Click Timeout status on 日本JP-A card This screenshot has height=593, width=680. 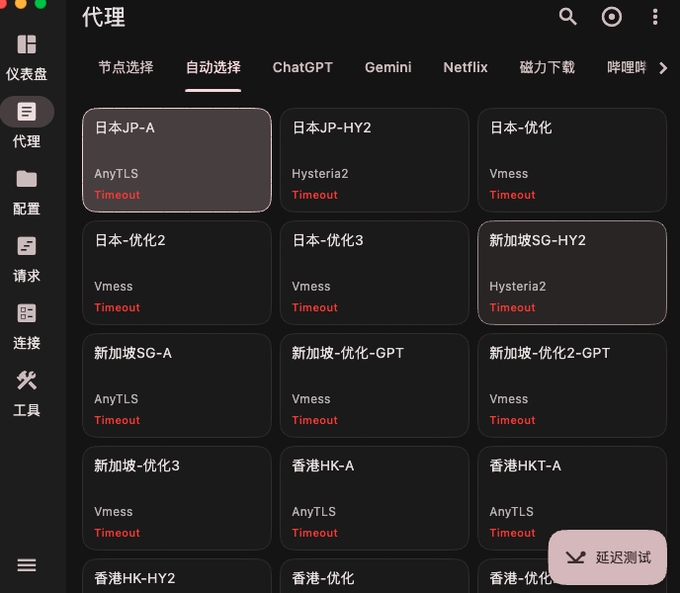pyautogui.click(x=117, y=195)
